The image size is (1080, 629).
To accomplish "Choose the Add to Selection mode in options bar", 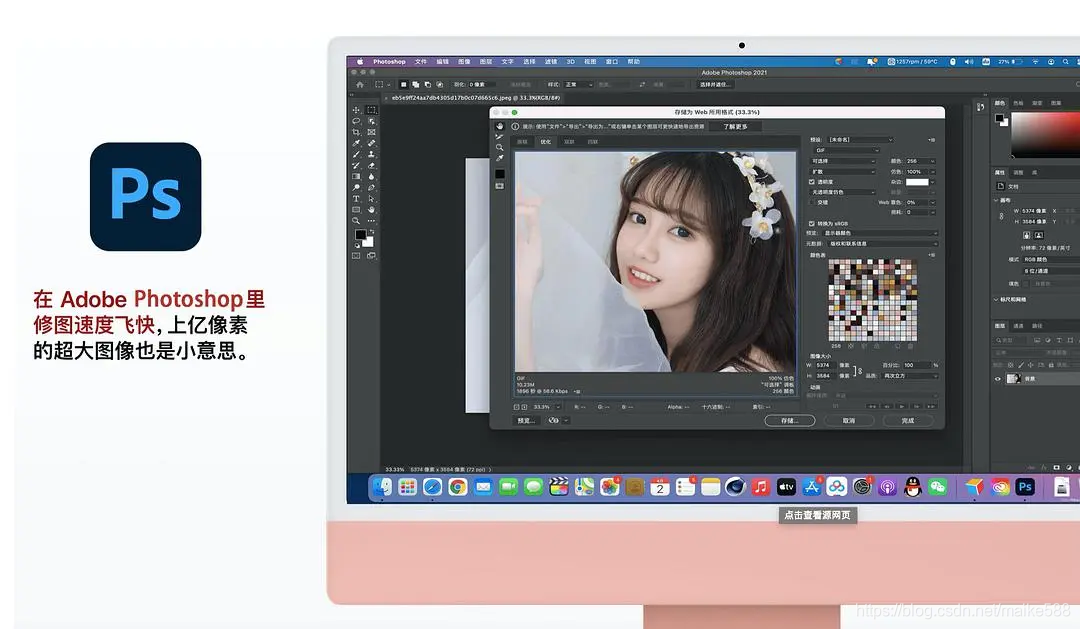I will click(415, 85).
